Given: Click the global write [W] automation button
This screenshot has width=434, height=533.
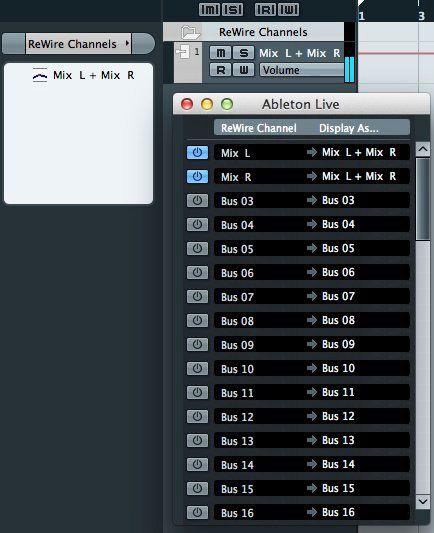Looking at the screenshot, I should pyautogui.click(x=289, y=9).
